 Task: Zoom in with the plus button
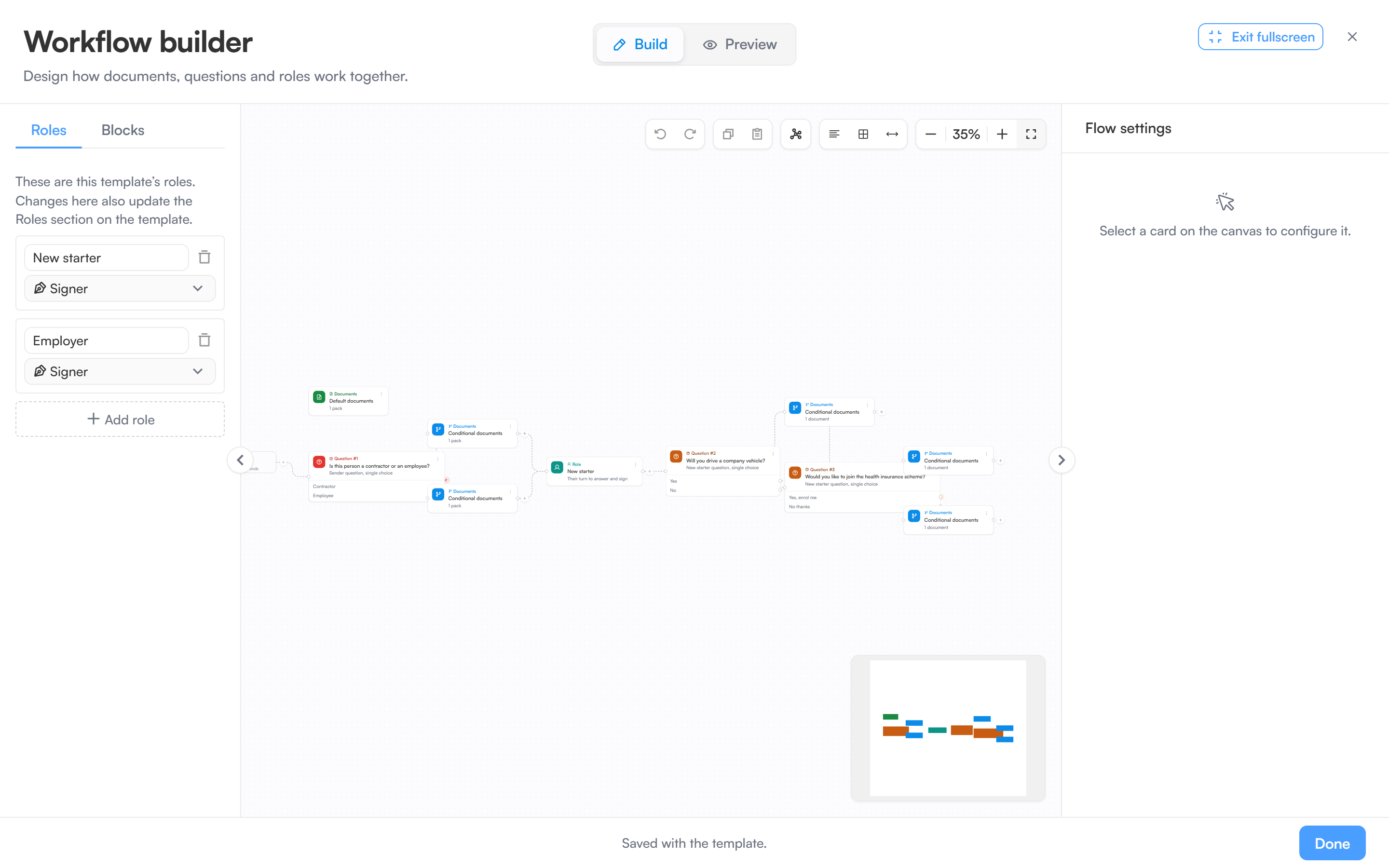[x=1002, y=134]
